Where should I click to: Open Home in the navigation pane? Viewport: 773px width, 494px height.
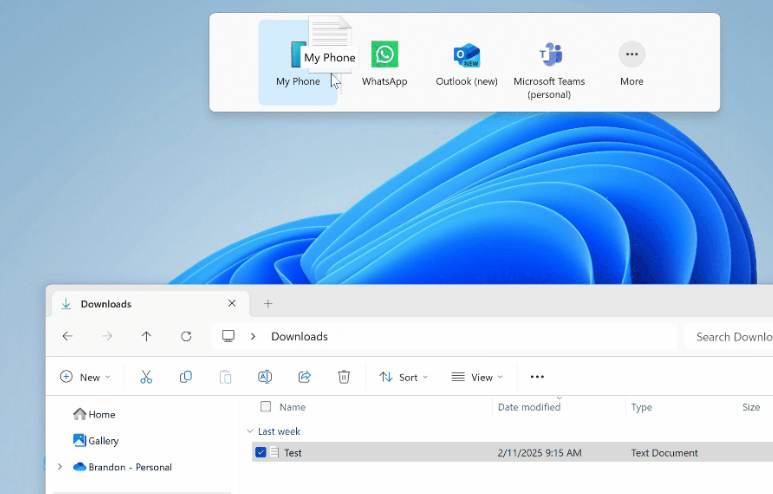94,414
